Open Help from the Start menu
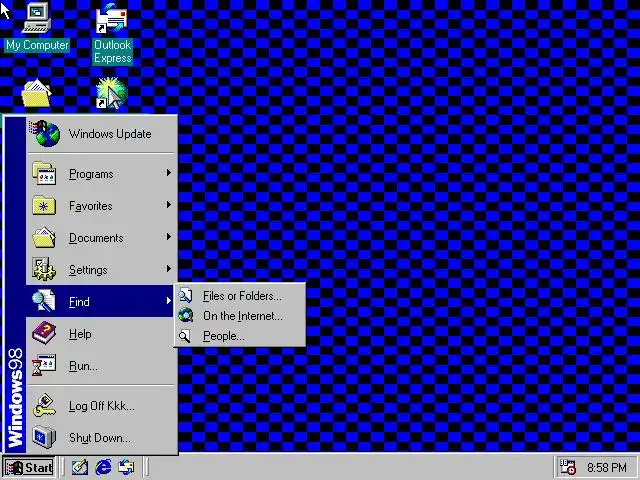 point(100,333)
